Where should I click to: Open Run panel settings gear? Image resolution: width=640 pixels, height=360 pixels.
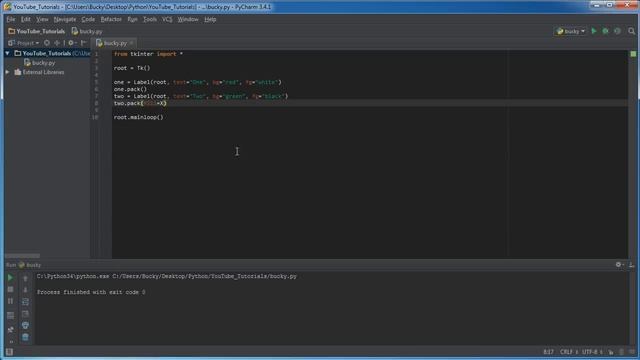pyautogui.click(x=619, y=265)
